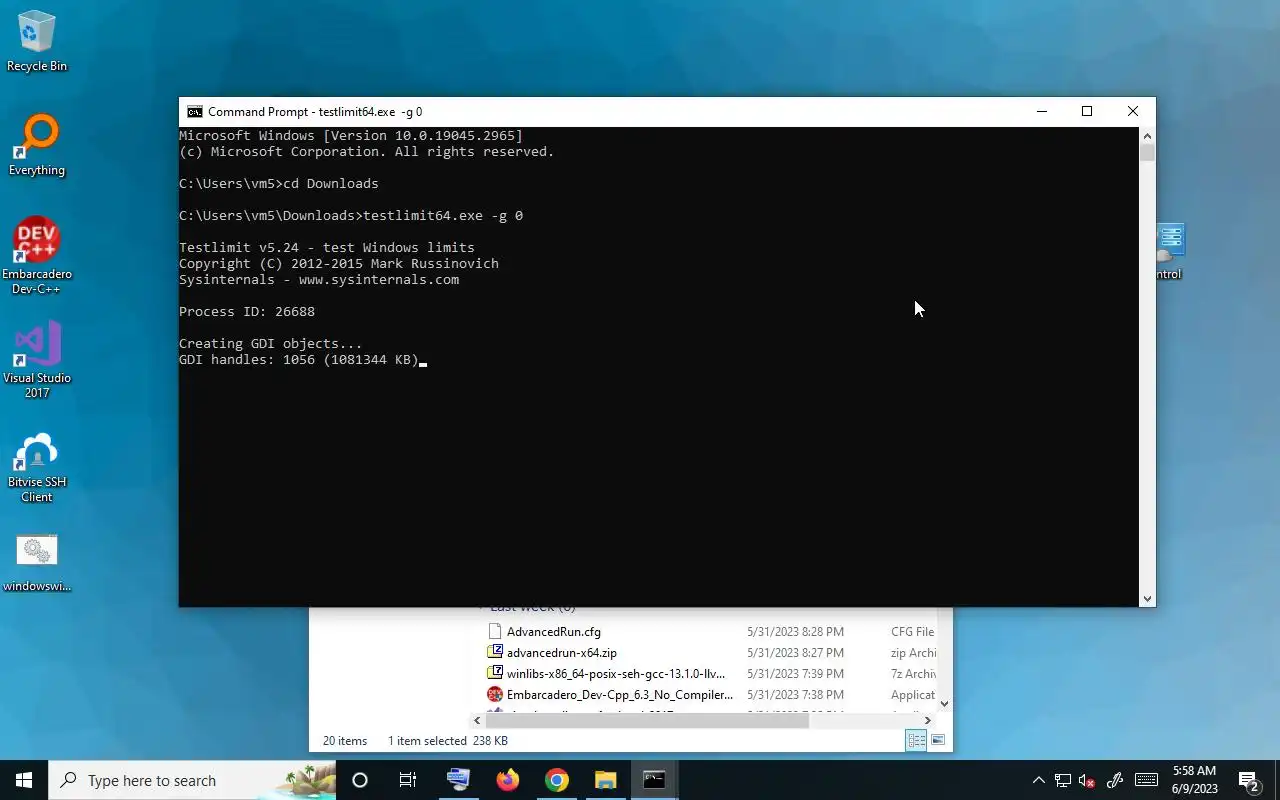Launch Firefox from the taskbar
This screenshot has width=1280, height=800.
click(x=508, y=780)
